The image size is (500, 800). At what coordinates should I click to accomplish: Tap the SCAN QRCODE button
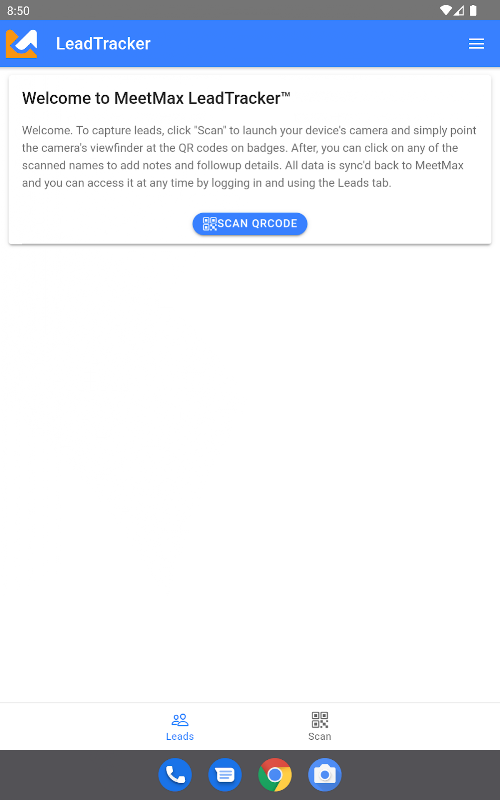(249, 224)
